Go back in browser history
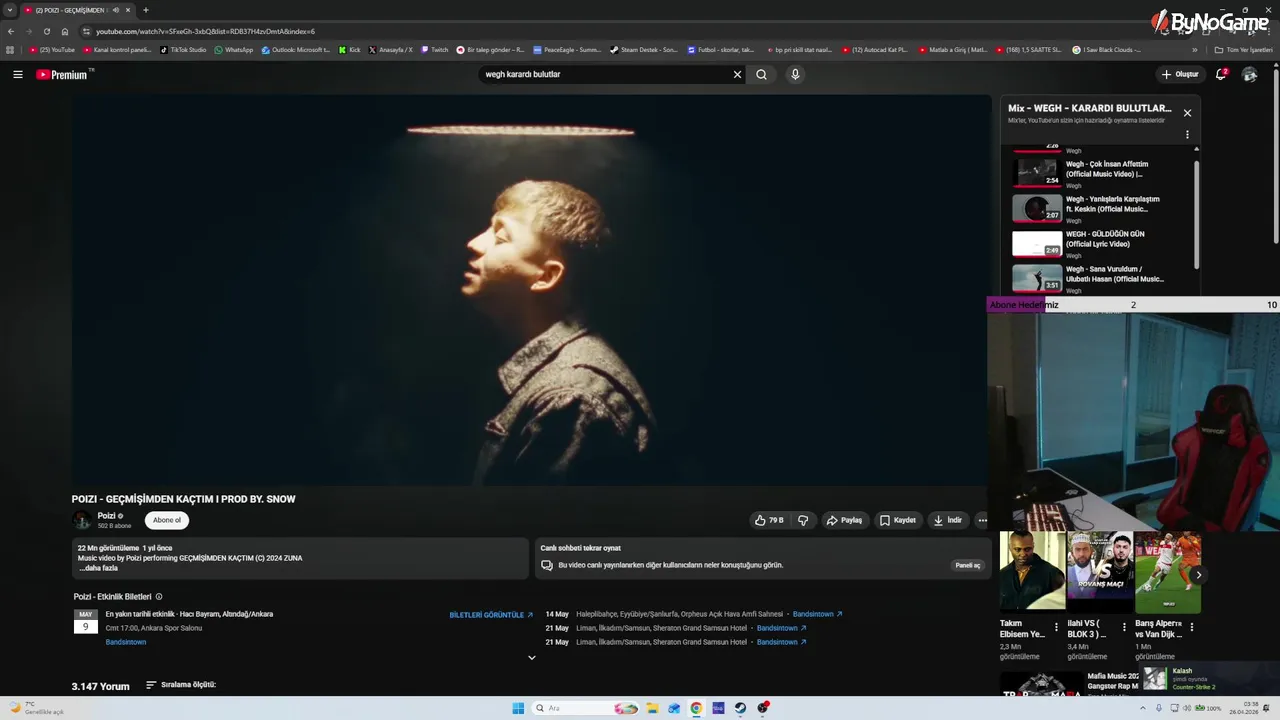The image size is (1280, 720). [11, 31]
